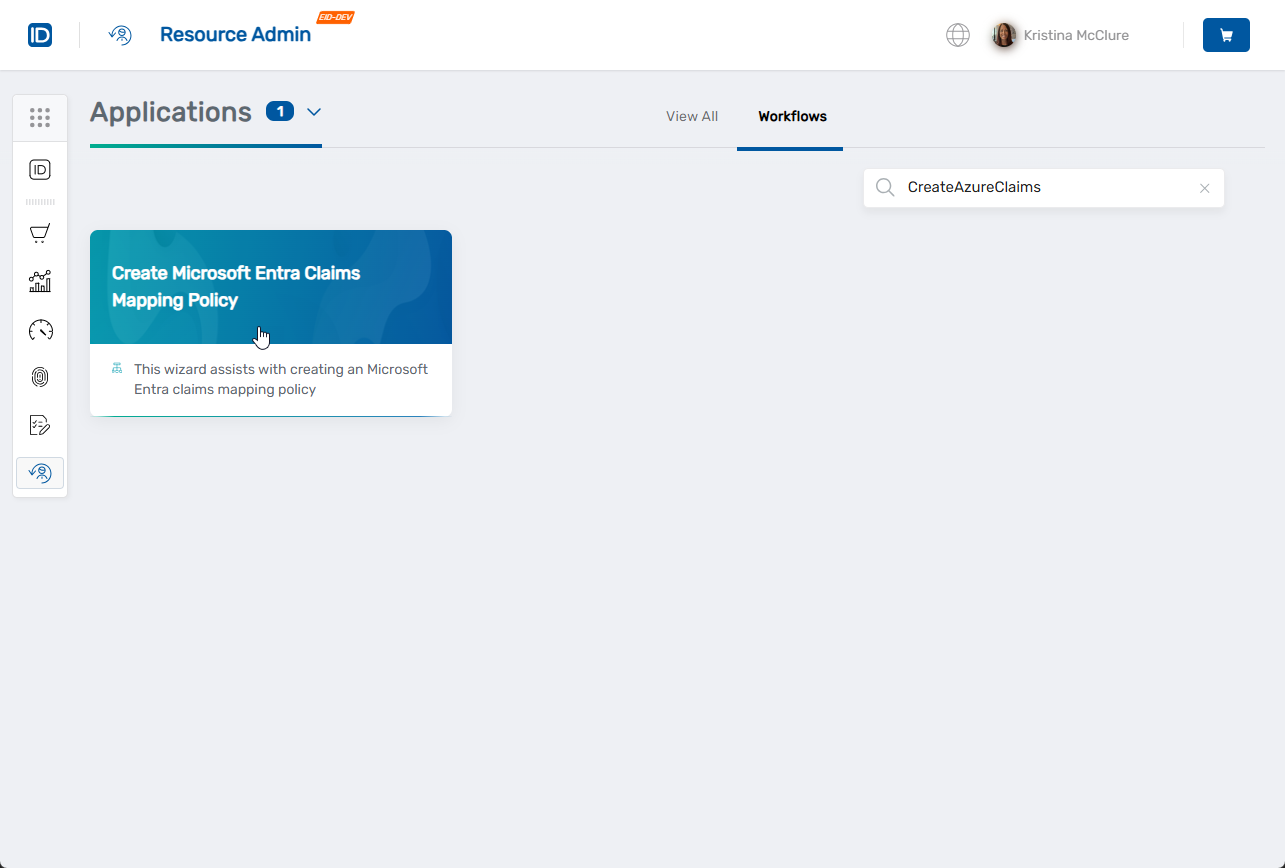Open the dashboard gauge icon in the sidebar
The width and height of the screenshot is (1285, 868).
[x=40, y=329]
